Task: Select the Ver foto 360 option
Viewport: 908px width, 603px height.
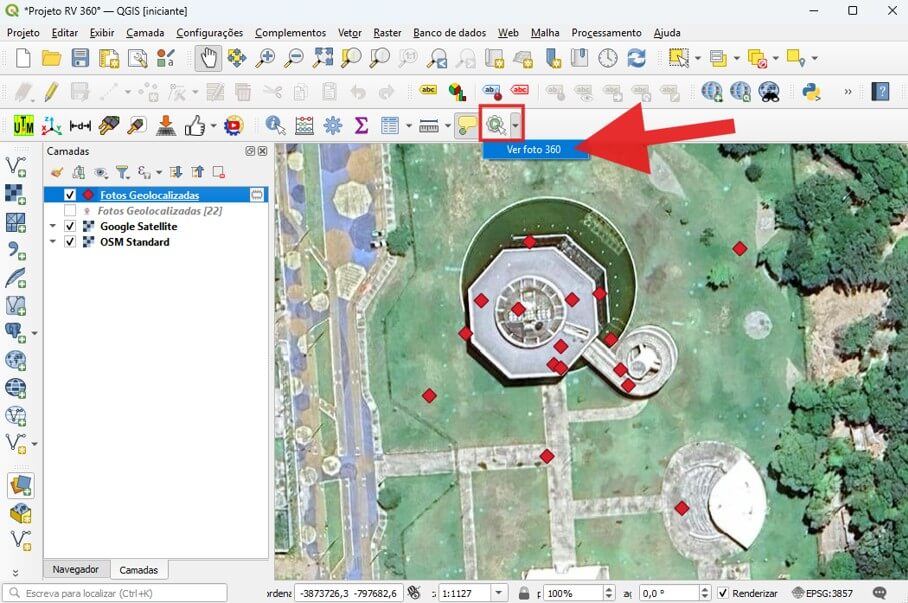Action: (x=534, y=150)
